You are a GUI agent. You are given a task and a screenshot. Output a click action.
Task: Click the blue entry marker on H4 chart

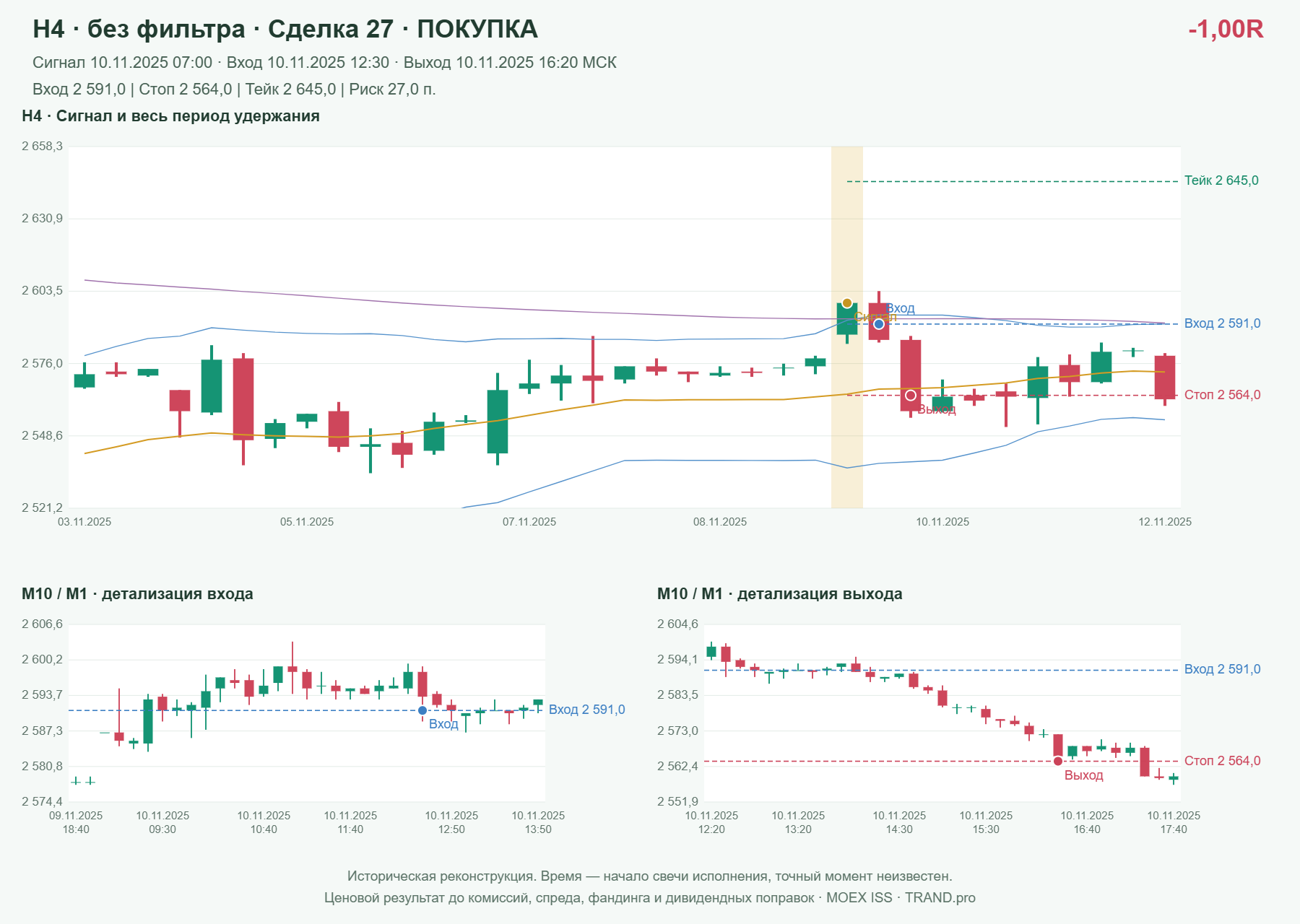tap(879, 324)
